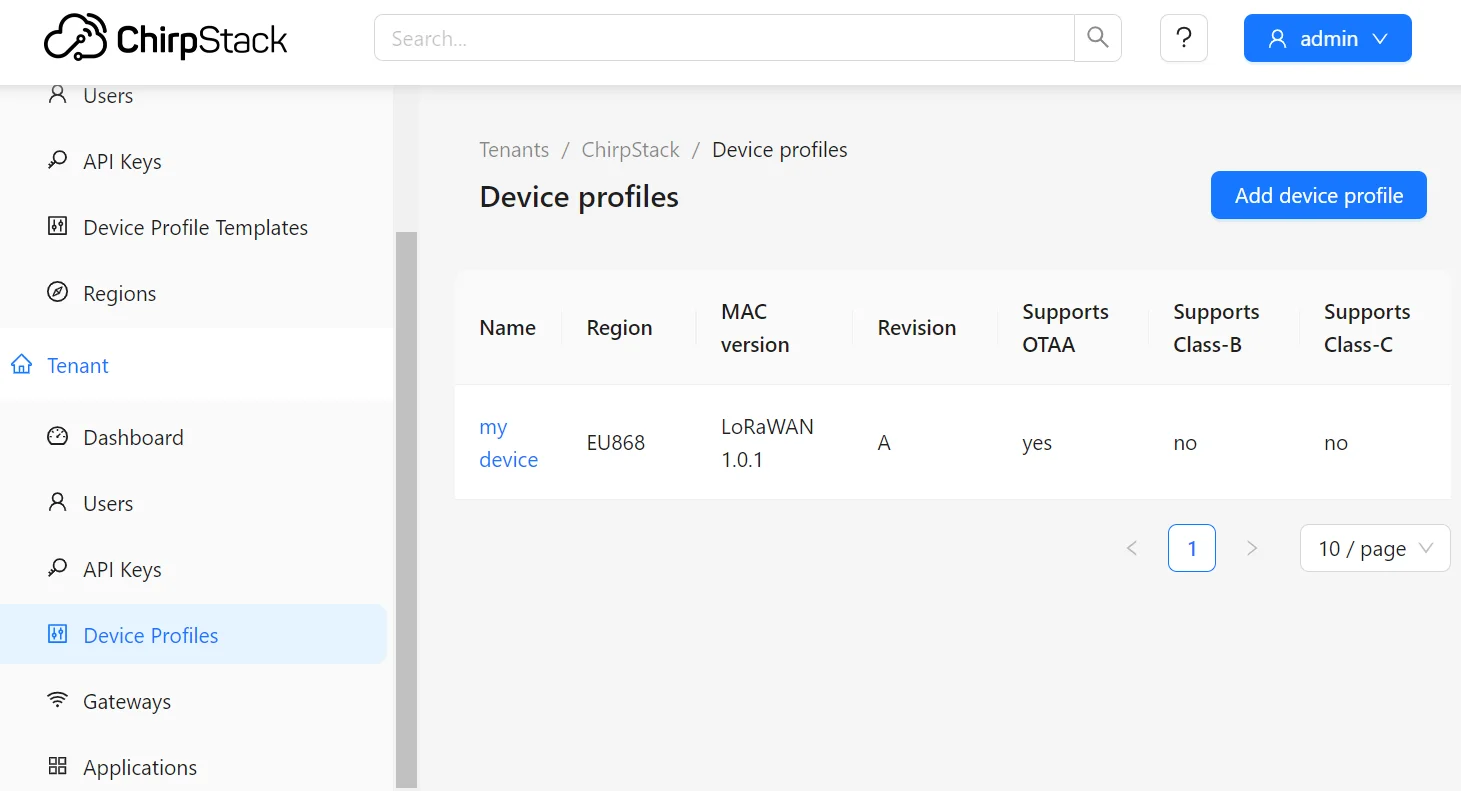The width and height of the screenshot is (1461, 791).
Task: Click the yes value under Supports OTAA
Action: tap(1037, 443)
